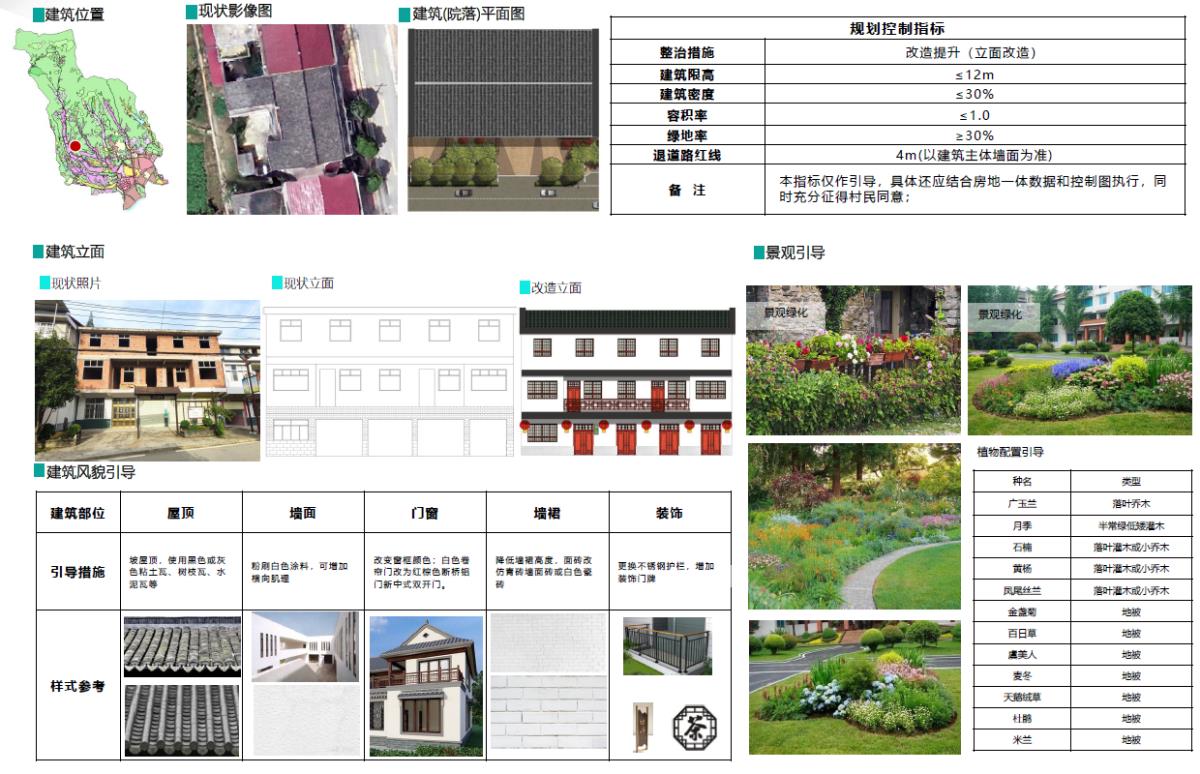
Task: Click the cyan marker beside 改造立面 label
Action: click(524, 288)
